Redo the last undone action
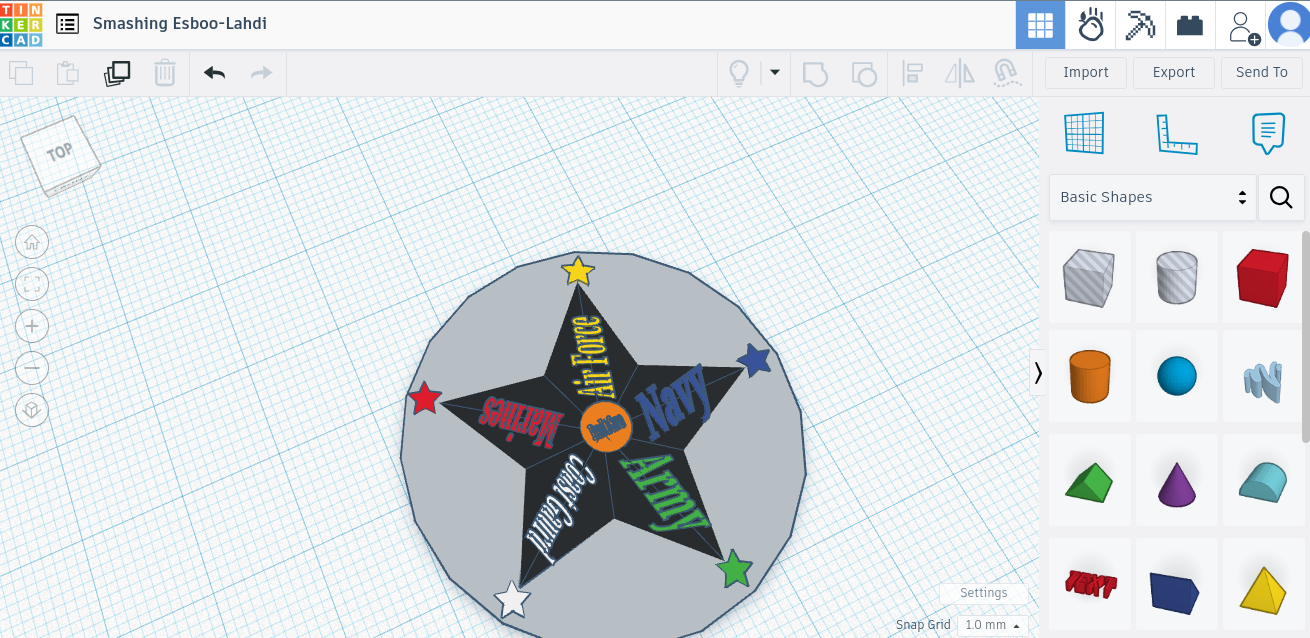This screenshot has height=638, width=1310. 261,73
